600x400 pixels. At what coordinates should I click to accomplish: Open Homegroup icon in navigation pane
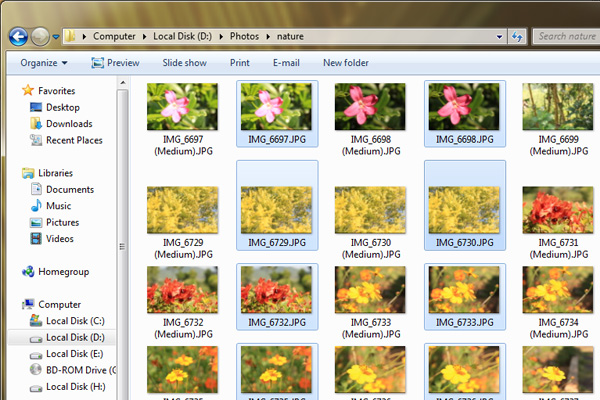(x=28, y=271)
